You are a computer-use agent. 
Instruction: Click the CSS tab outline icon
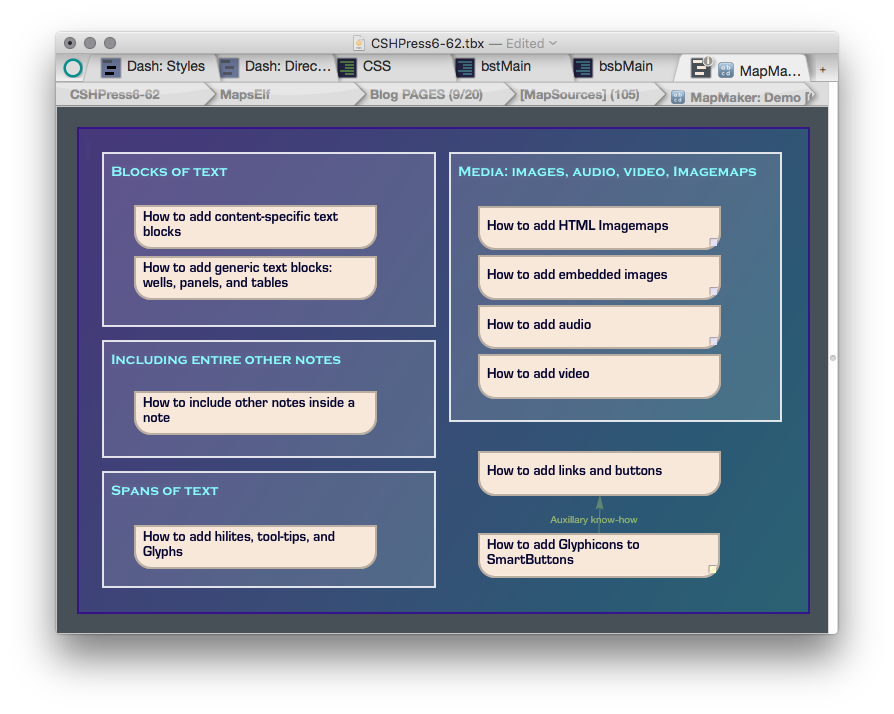(x=347, y=67)
